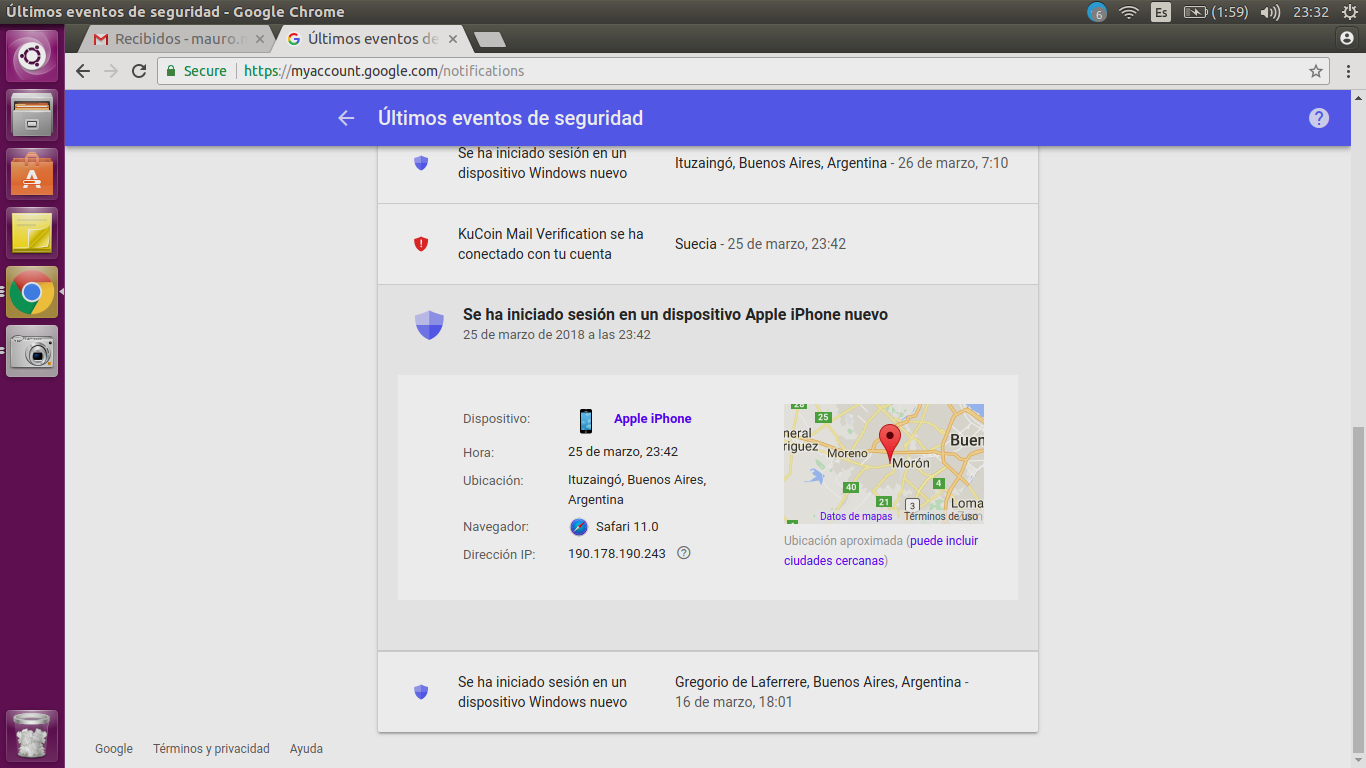
Task: Open Google footer link
Action: coord(114,748)
